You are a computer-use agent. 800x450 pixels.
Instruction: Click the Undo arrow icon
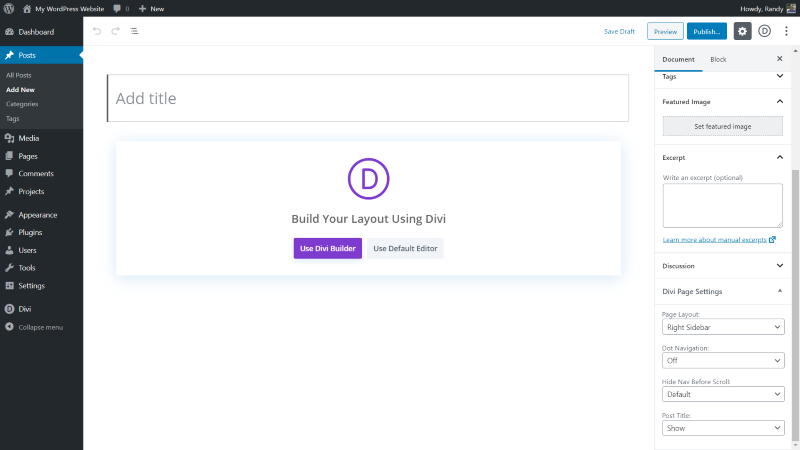pyautogui.click(x=97, y=31)
